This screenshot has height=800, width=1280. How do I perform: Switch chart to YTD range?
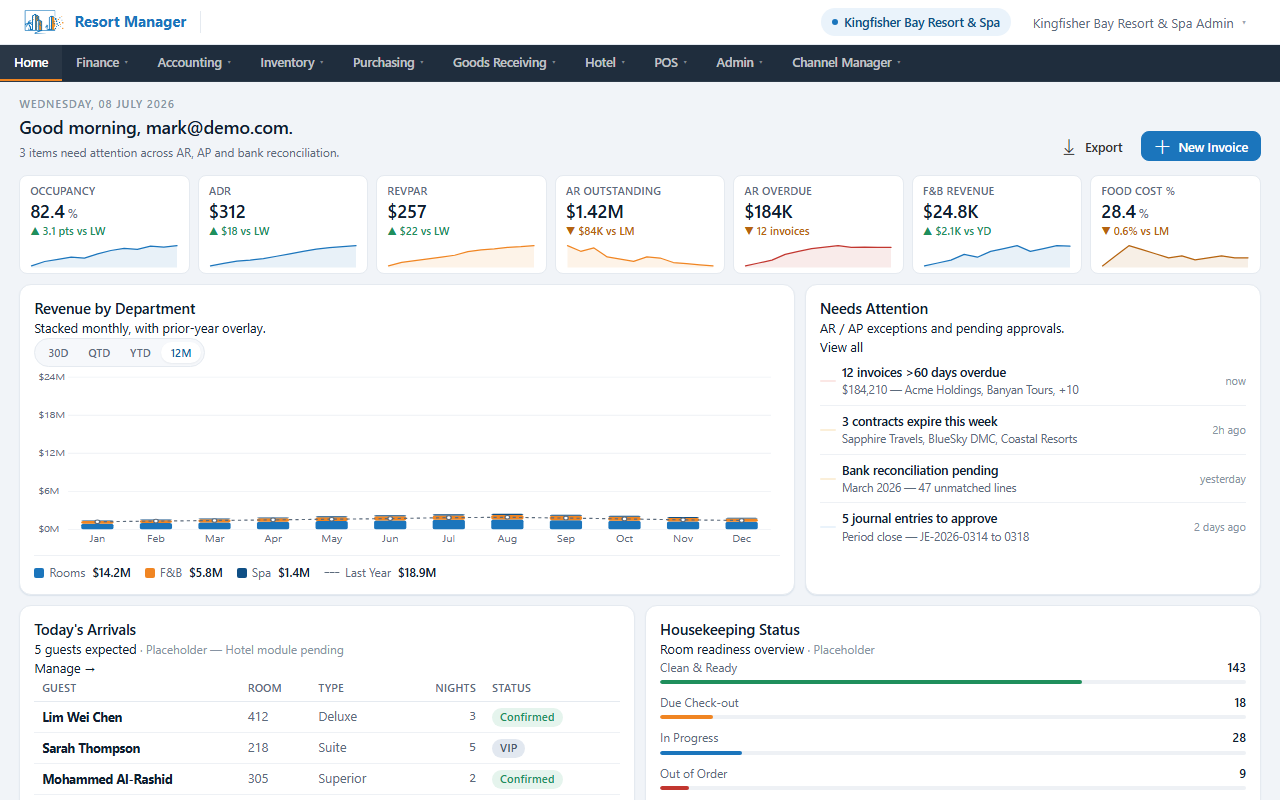[x=140, y=353]
